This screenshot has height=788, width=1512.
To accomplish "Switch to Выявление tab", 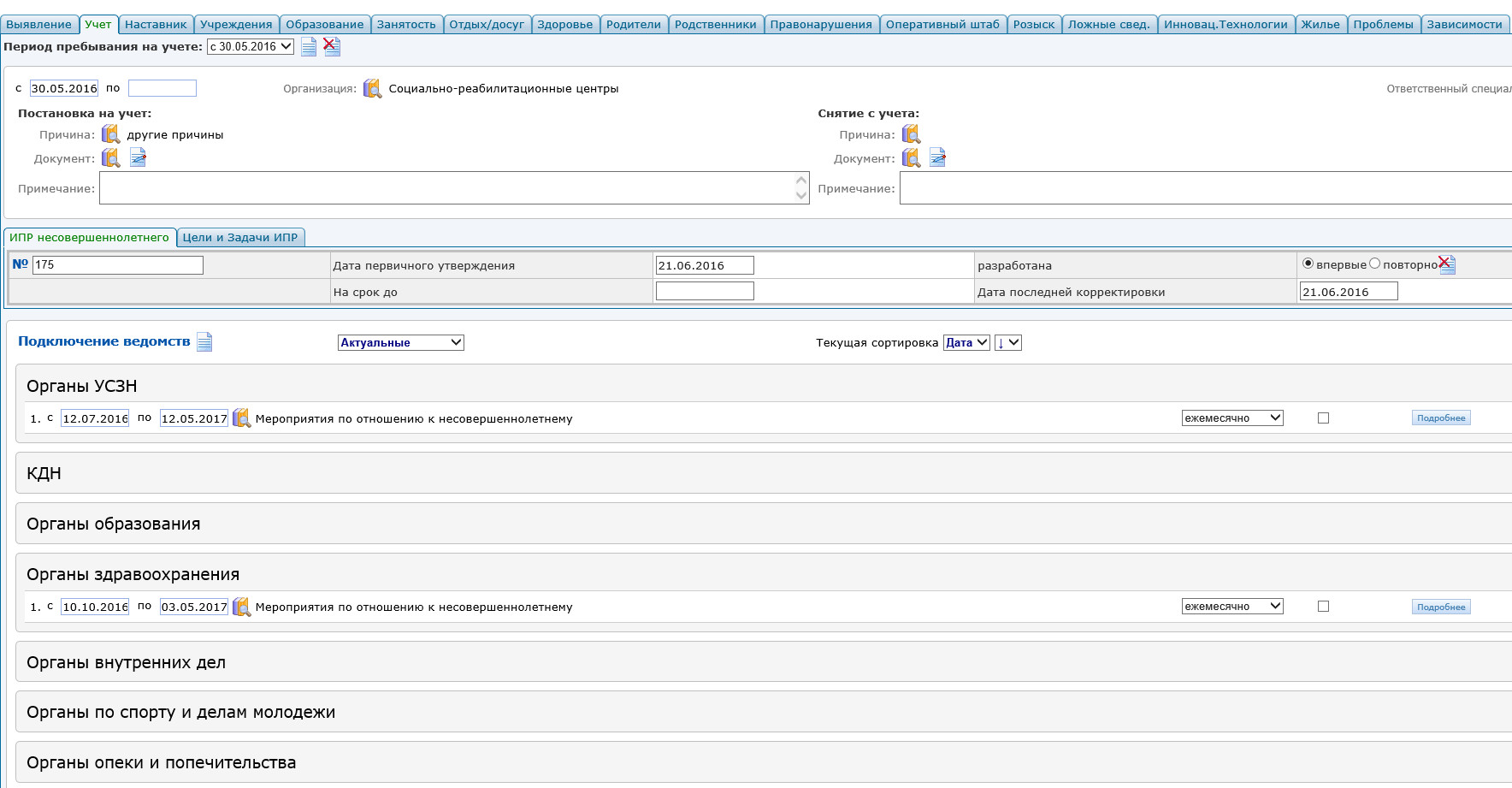I will tap(38, 24).
